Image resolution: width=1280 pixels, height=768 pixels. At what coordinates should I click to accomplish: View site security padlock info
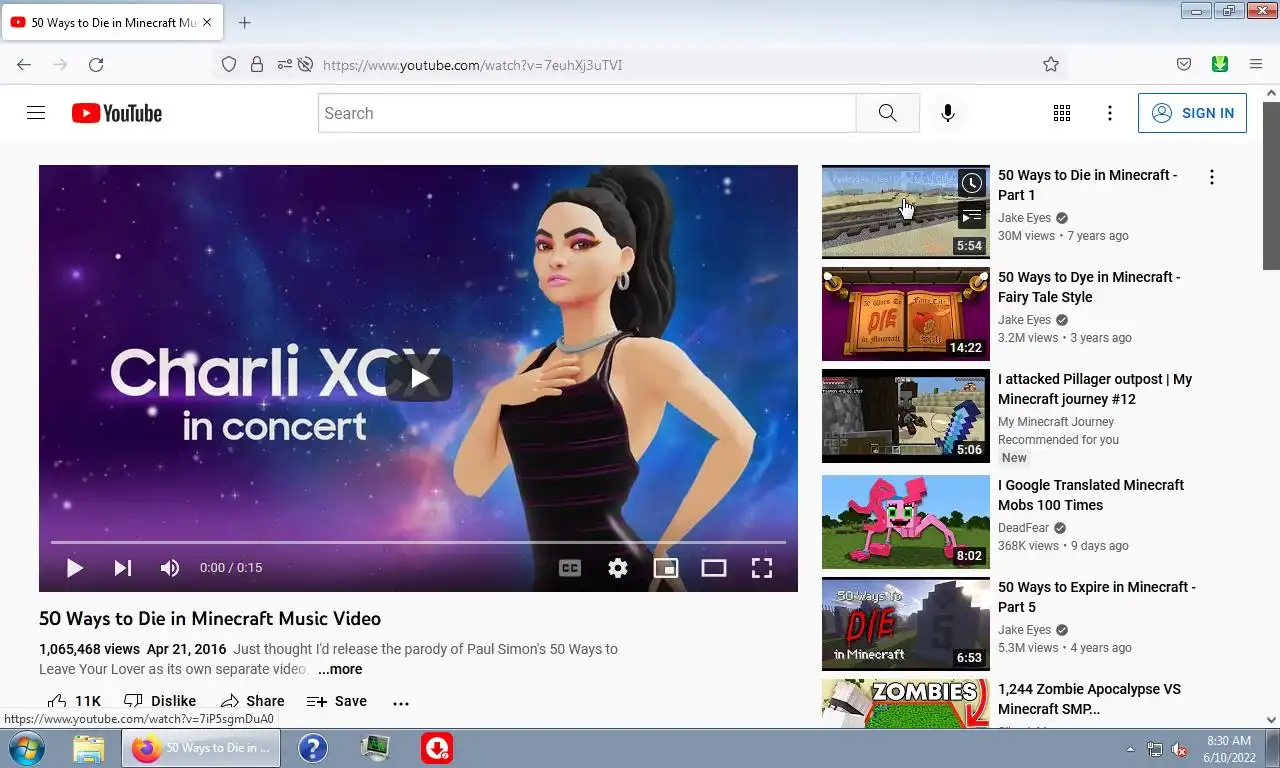tap(257, 65)
